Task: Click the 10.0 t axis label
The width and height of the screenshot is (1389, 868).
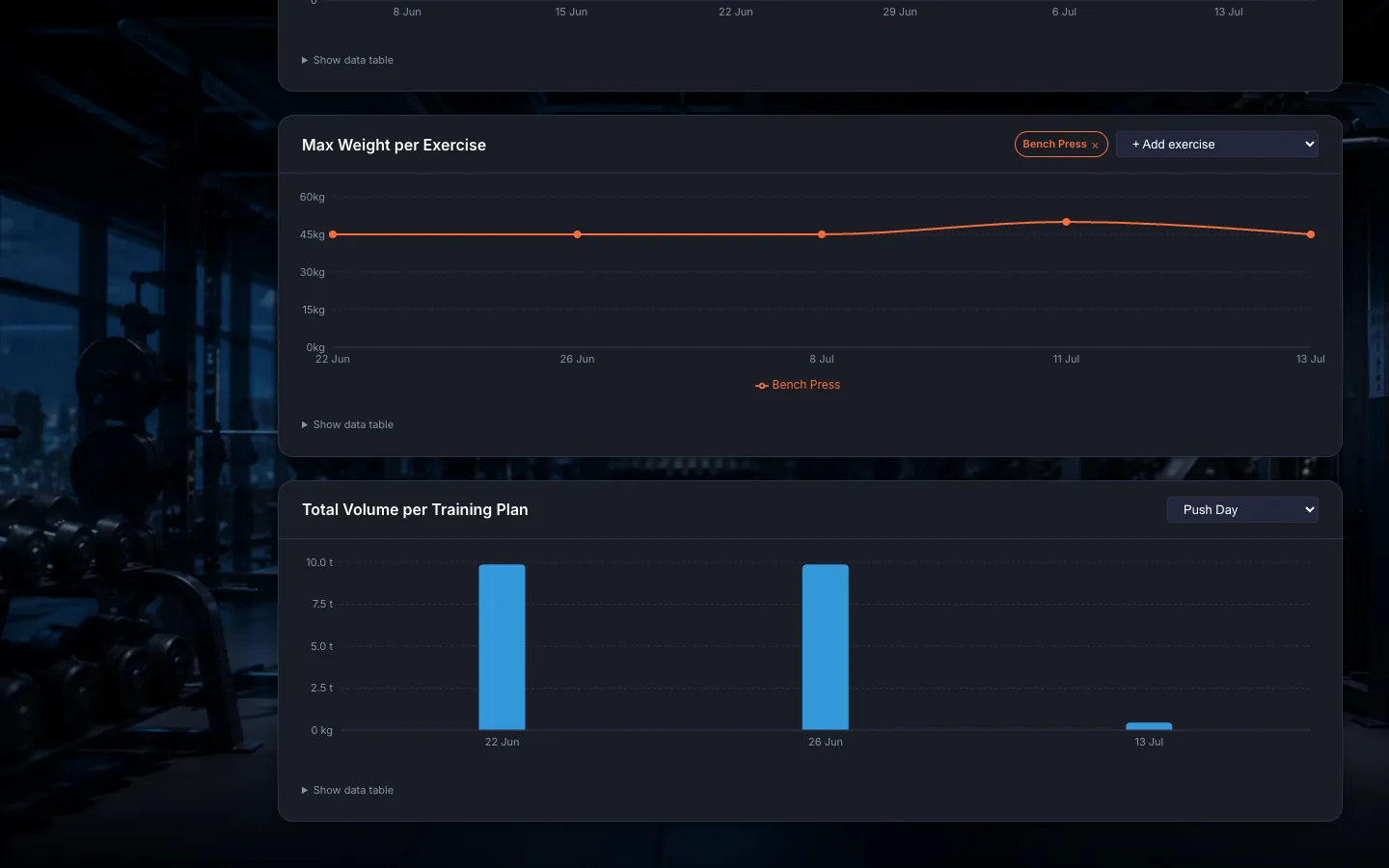Action: pyautogui.click(x=319, y=562)
